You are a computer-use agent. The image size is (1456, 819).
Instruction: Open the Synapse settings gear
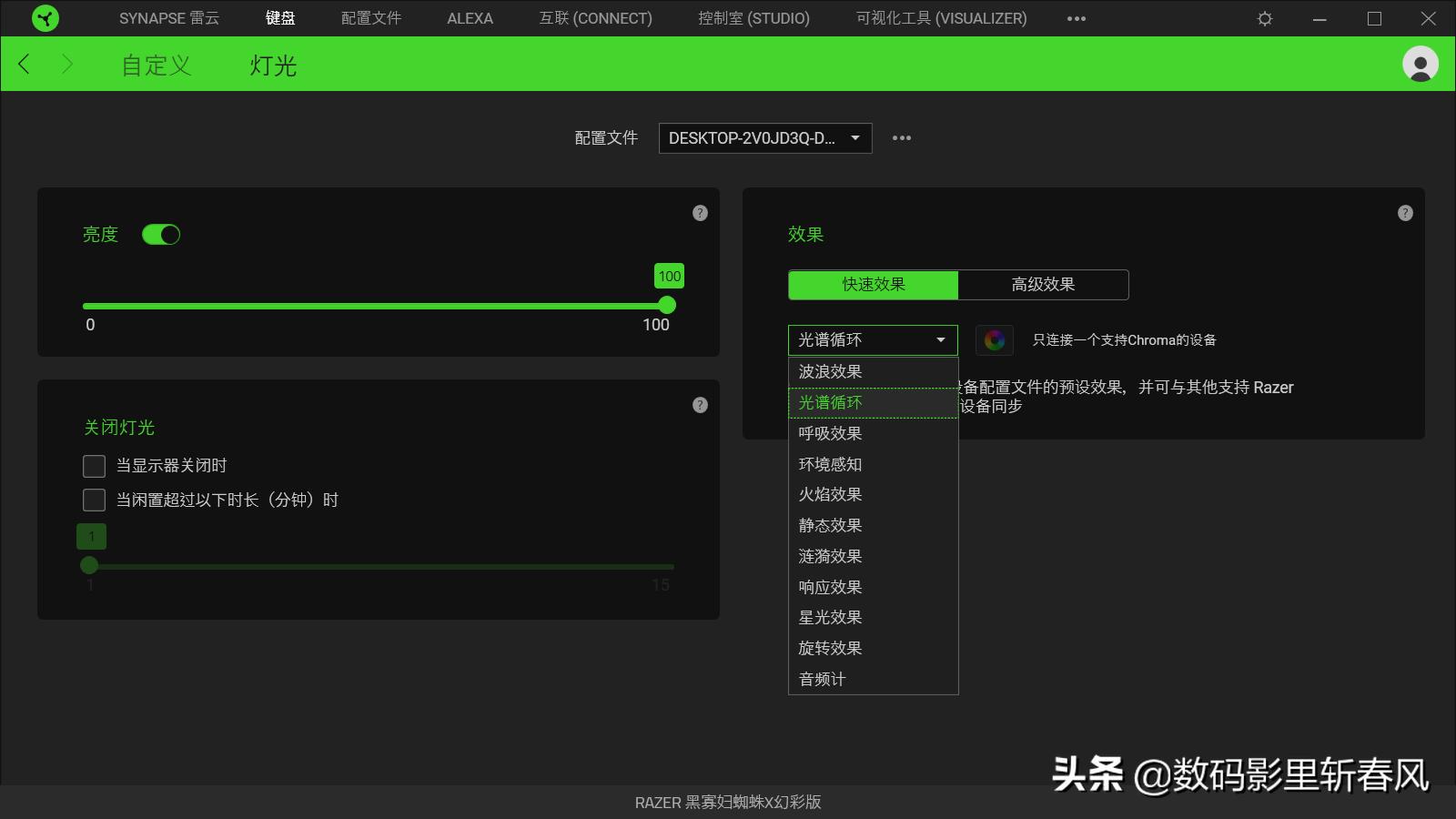coord(1265,18)
